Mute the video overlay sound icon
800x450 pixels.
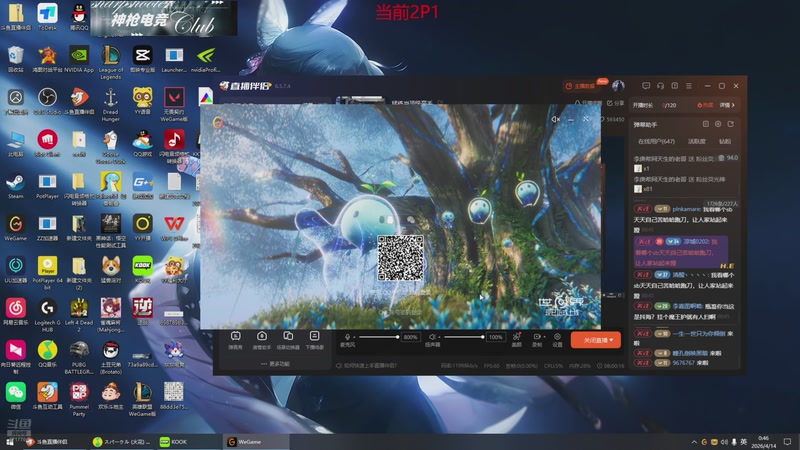coord(555,119)
